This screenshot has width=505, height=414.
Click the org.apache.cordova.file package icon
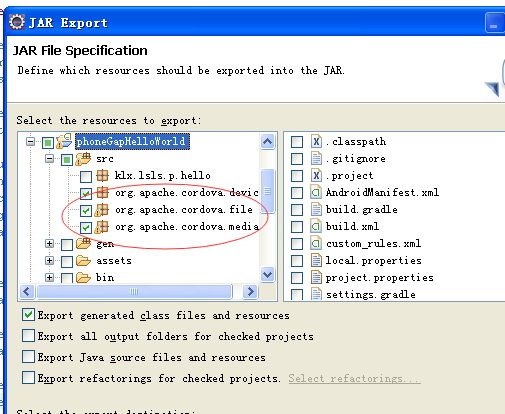pyautogui.click(x=101, y=210)
